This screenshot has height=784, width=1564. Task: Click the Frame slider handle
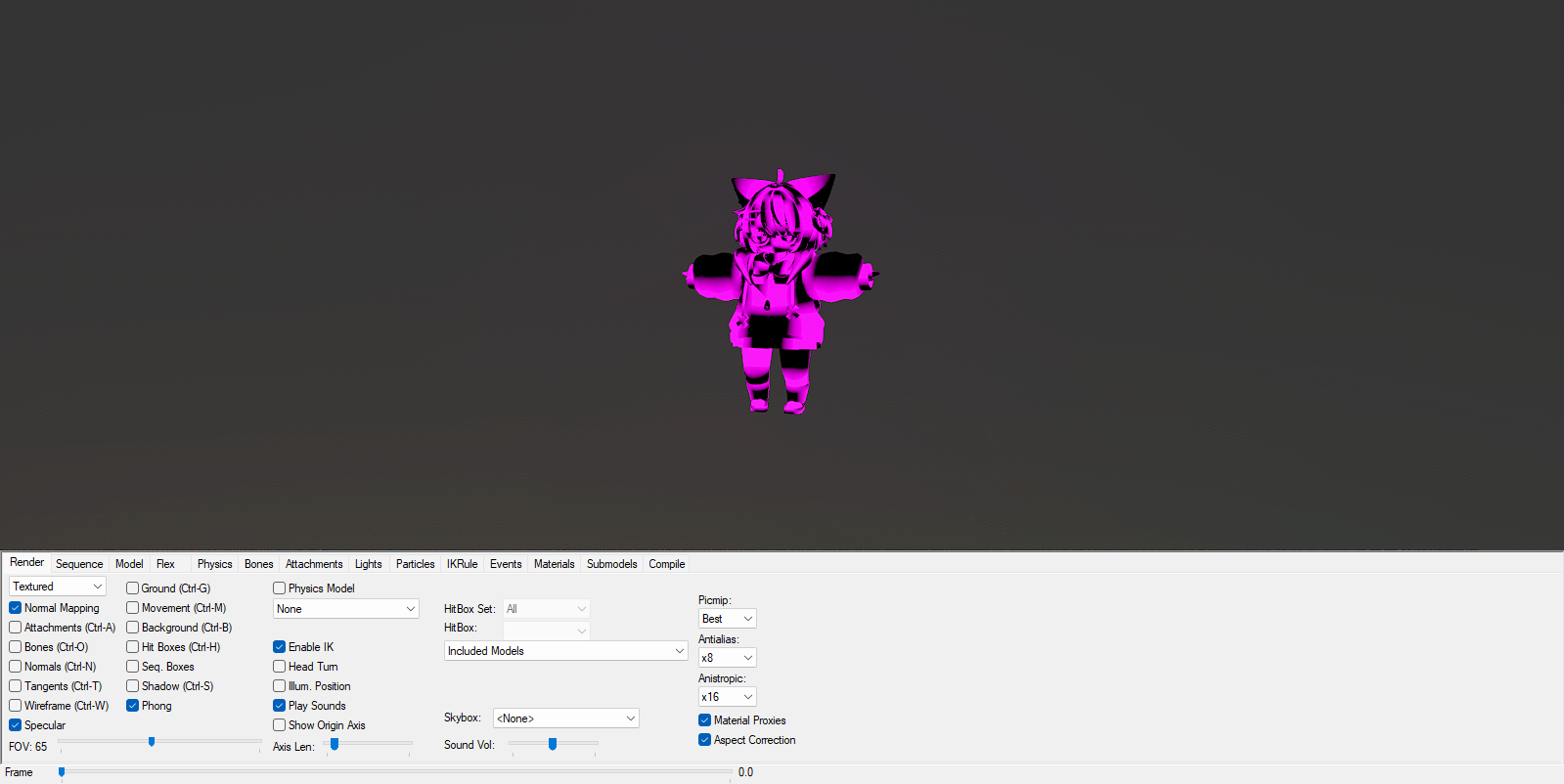[x=62, y=772]
